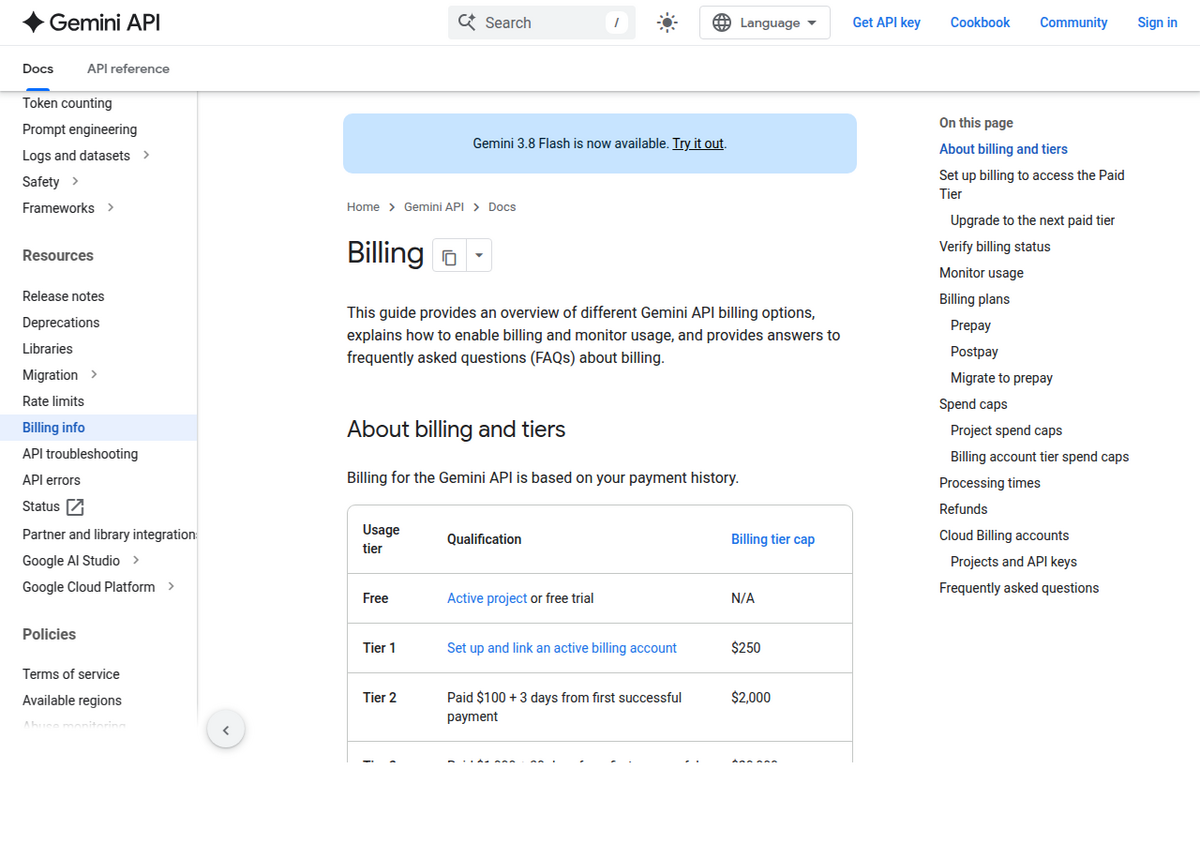Open Rate limits in sidebar
The height and width of the screenshot is (844, 1200).
53,401
